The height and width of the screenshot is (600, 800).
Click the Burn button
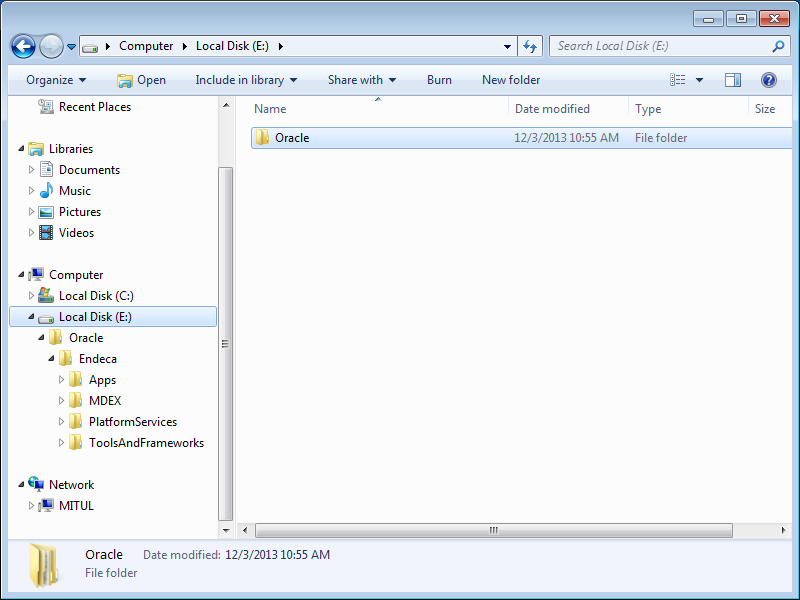tap(439, 80)
